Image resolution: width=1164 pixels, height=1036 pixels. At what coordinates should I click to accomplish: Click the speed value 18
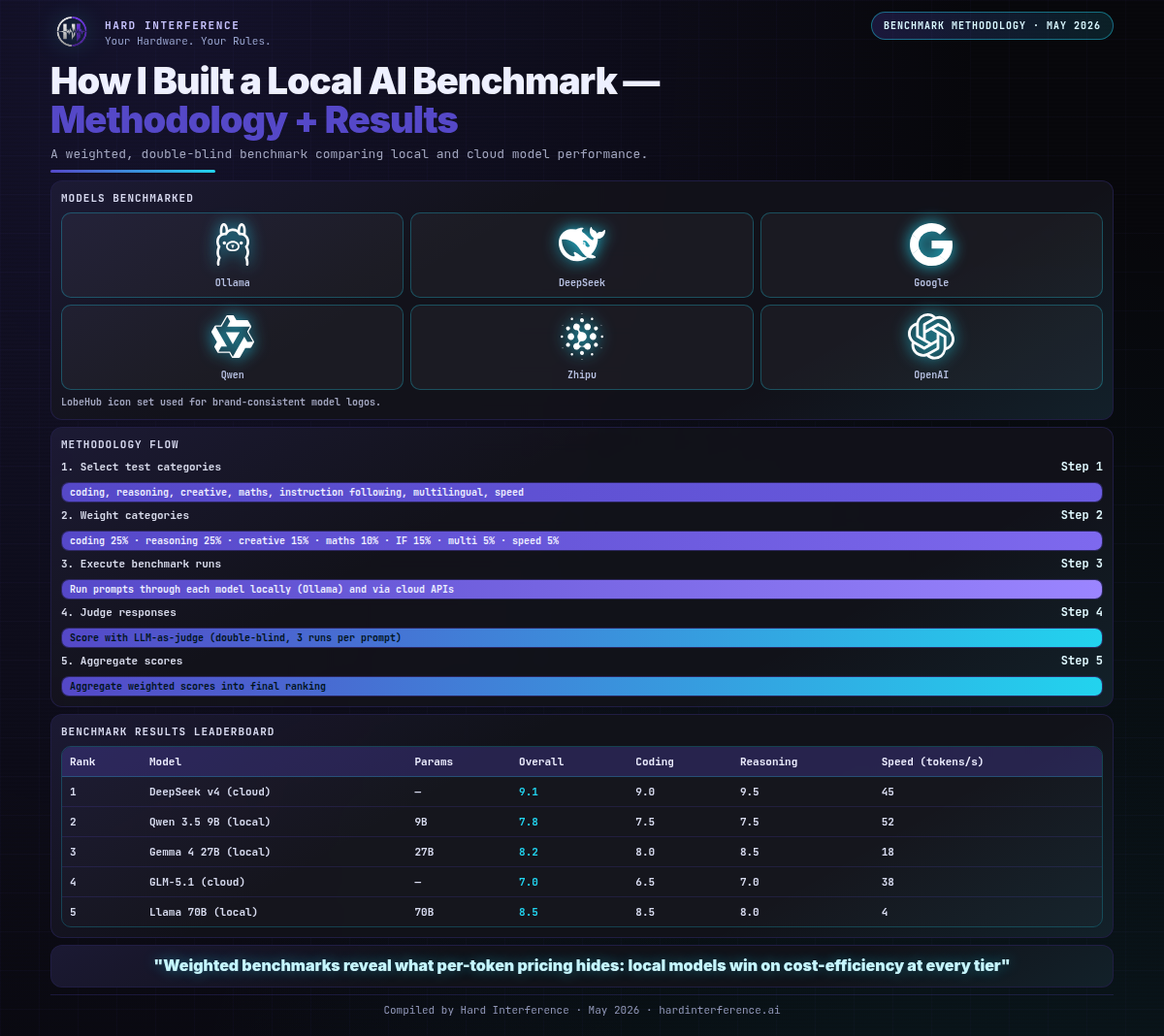click(x=887, y=852)
